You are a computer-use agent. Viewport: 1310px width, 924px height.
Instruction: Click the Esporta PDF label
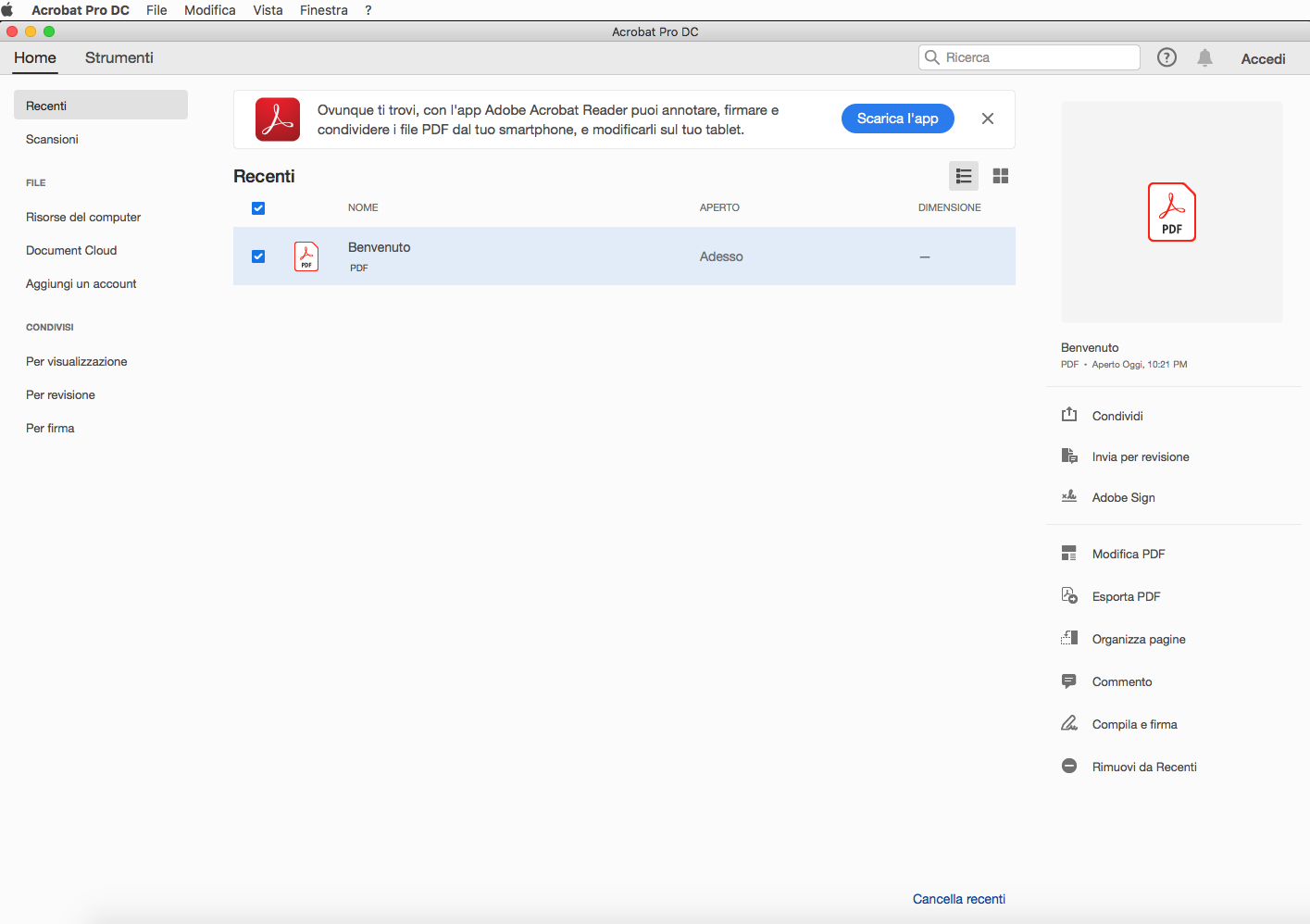coord(1126,596)
